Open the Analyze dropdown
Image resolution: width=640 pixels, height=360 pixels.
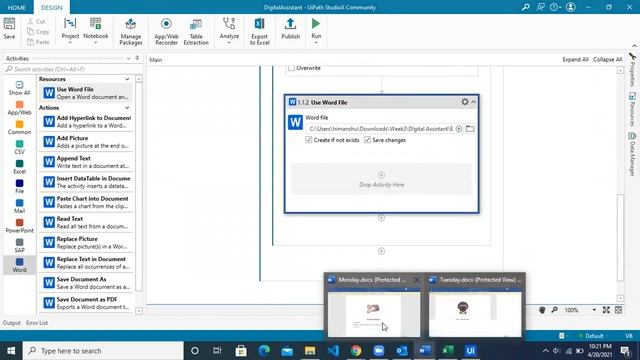point(229,31)
